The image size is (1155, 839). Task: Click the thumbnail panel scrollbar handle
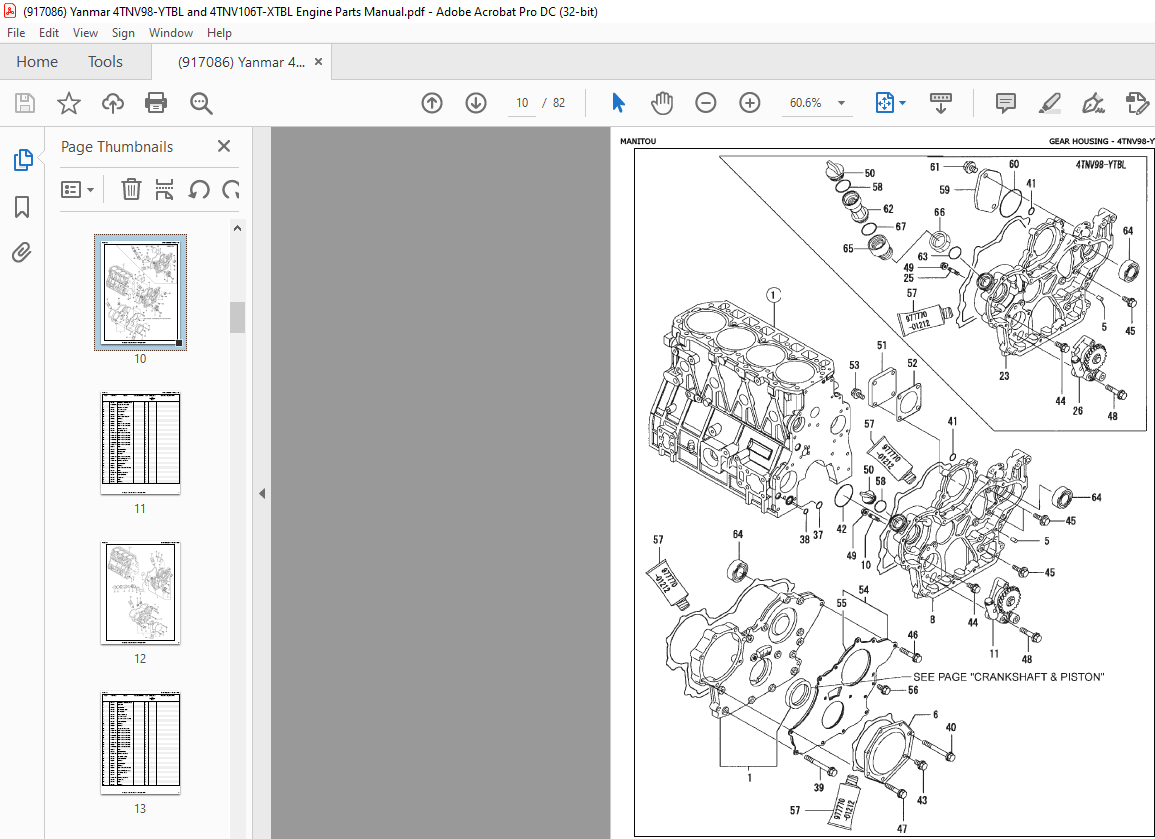click(237, 317)
